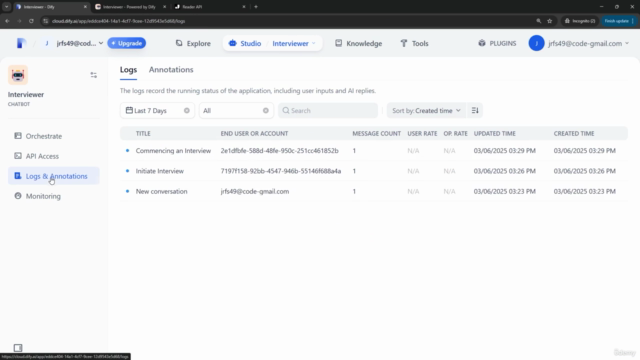
Task: Click created time 03/06/2025 03:23 PM
Action: (584, 191)
